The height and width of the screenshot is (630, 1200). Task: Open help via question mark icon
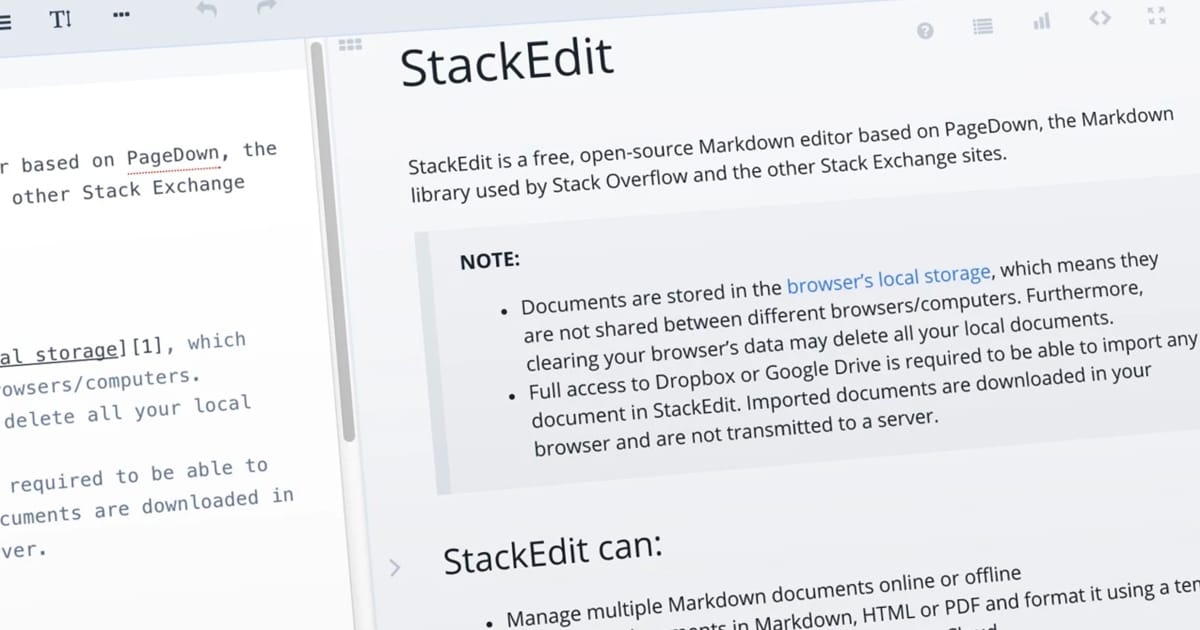925,31
